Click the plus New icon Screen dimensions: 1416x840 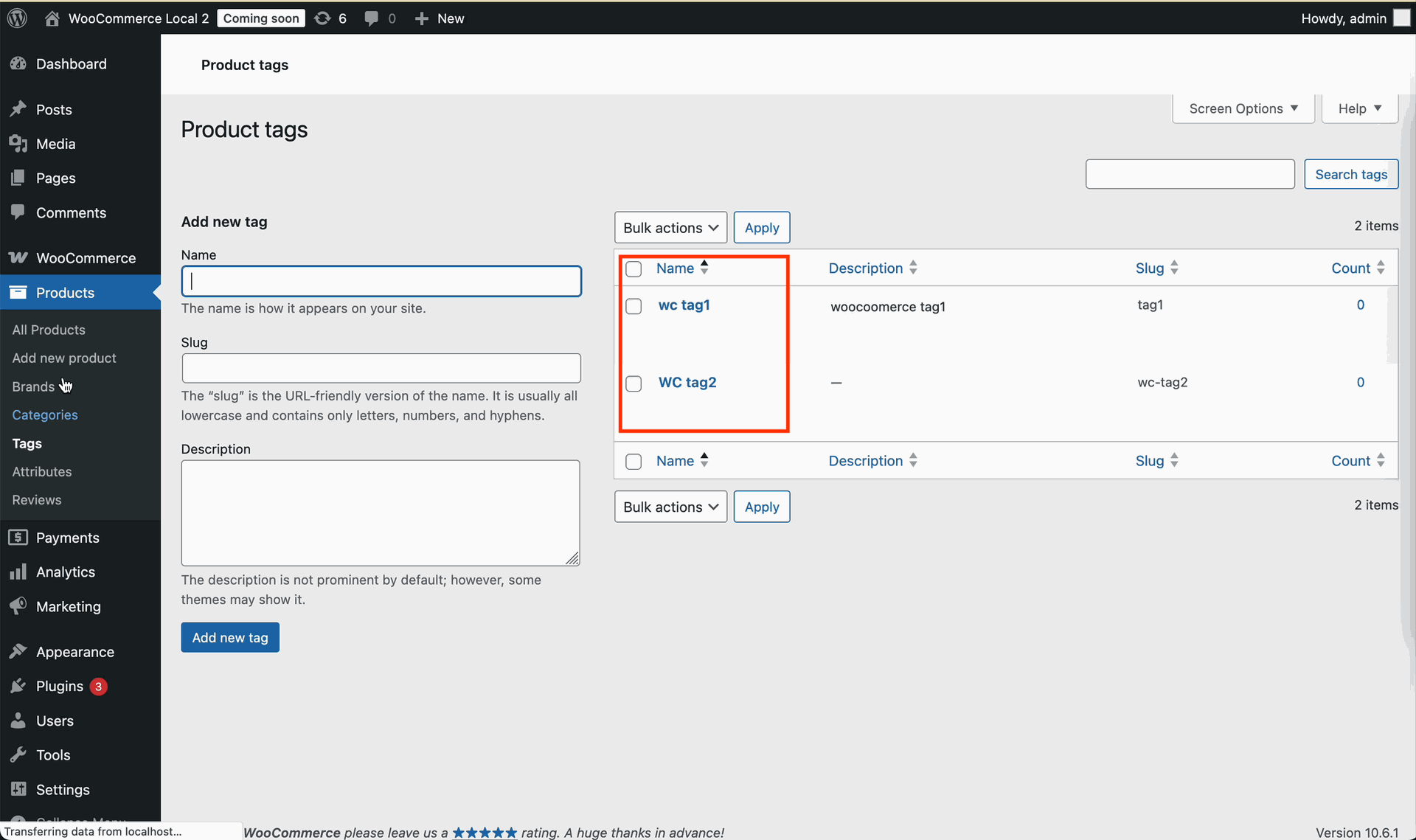(421, 18)
